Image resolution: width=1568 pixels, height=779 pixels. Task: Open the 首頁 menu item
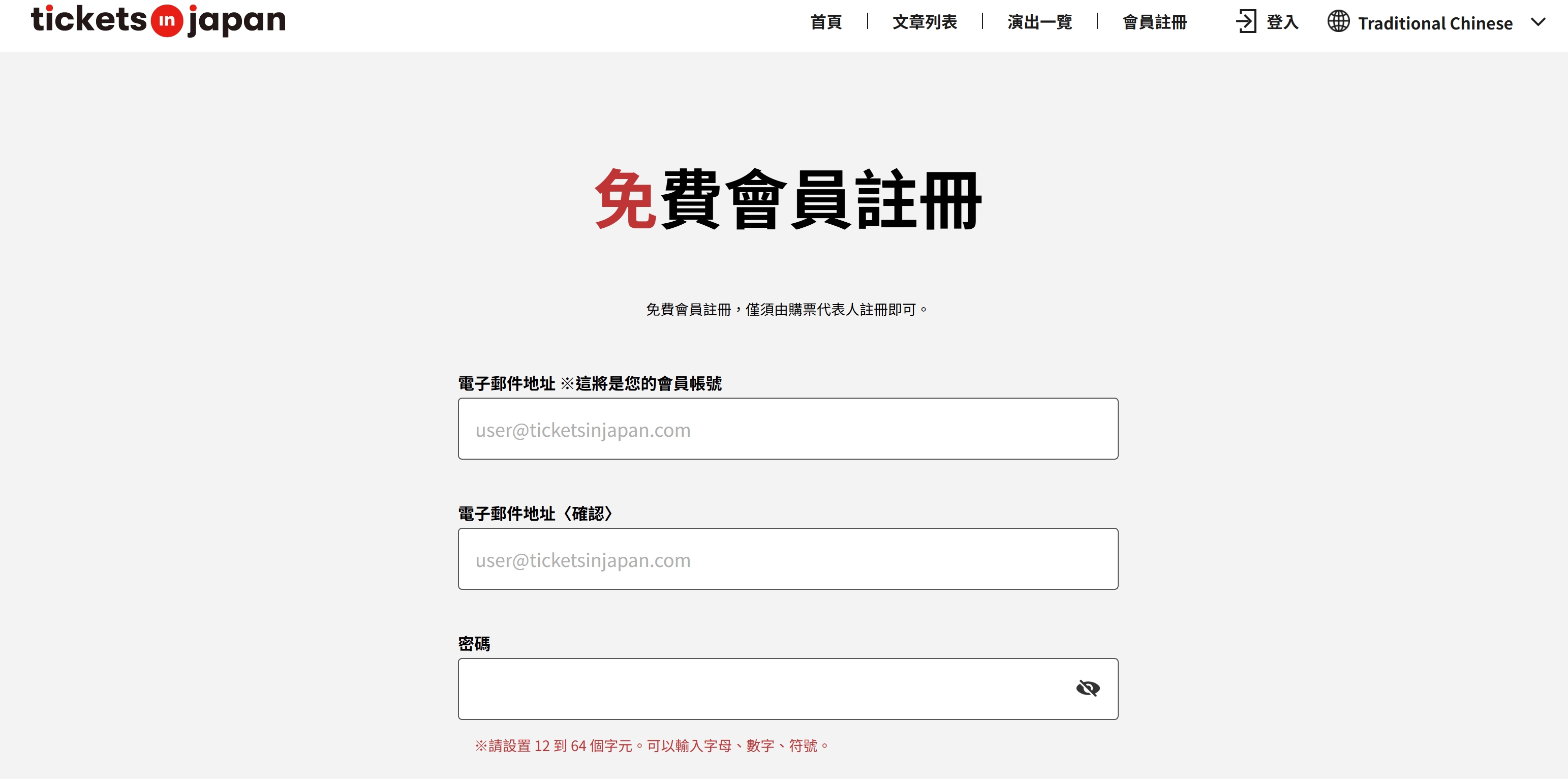click(x=825, y=22)
